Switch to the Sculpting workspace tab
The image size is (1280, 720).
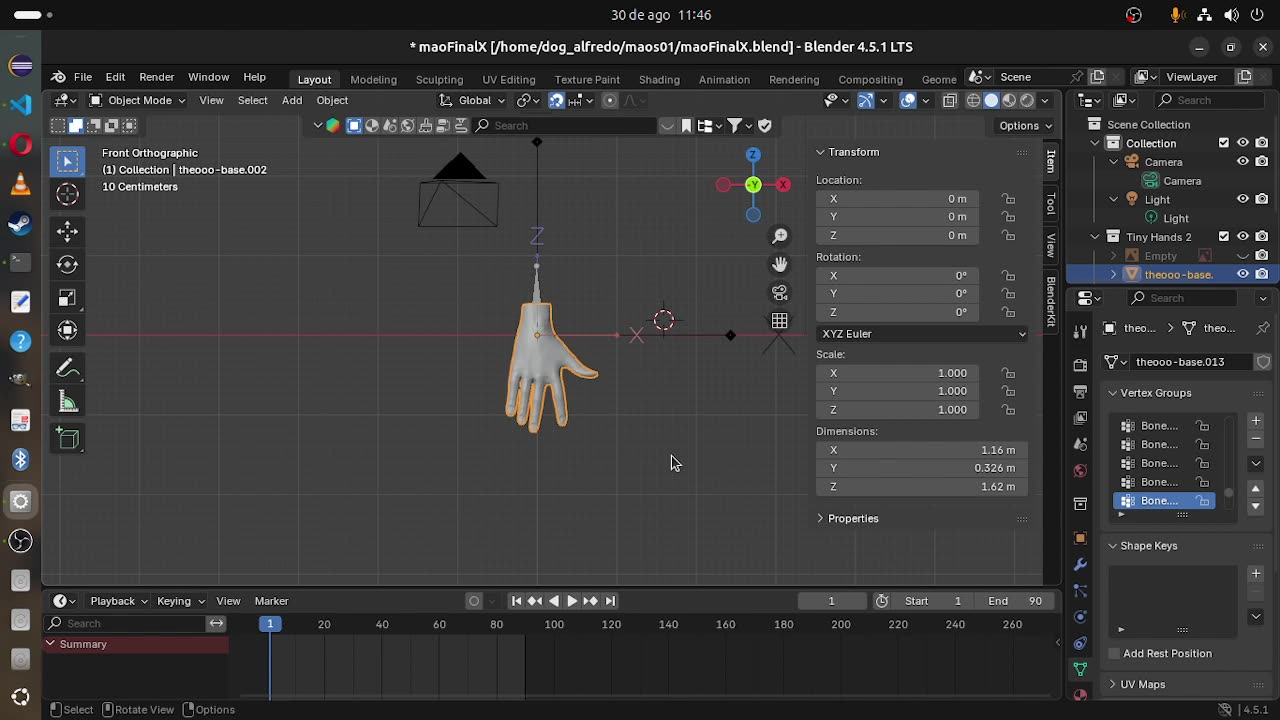[x=439, y=79]
